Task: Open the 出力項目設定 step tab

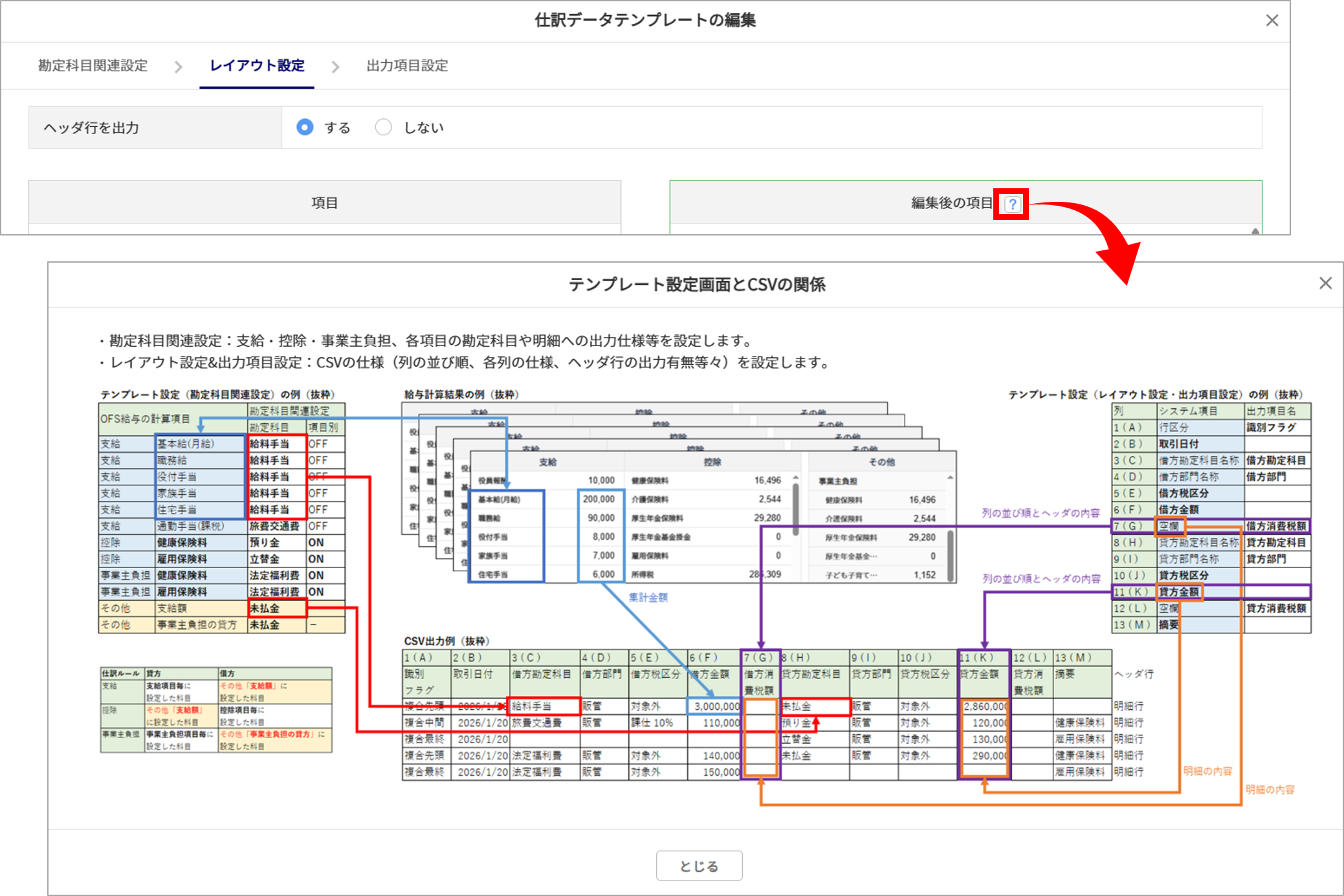Action: [407, 66]
